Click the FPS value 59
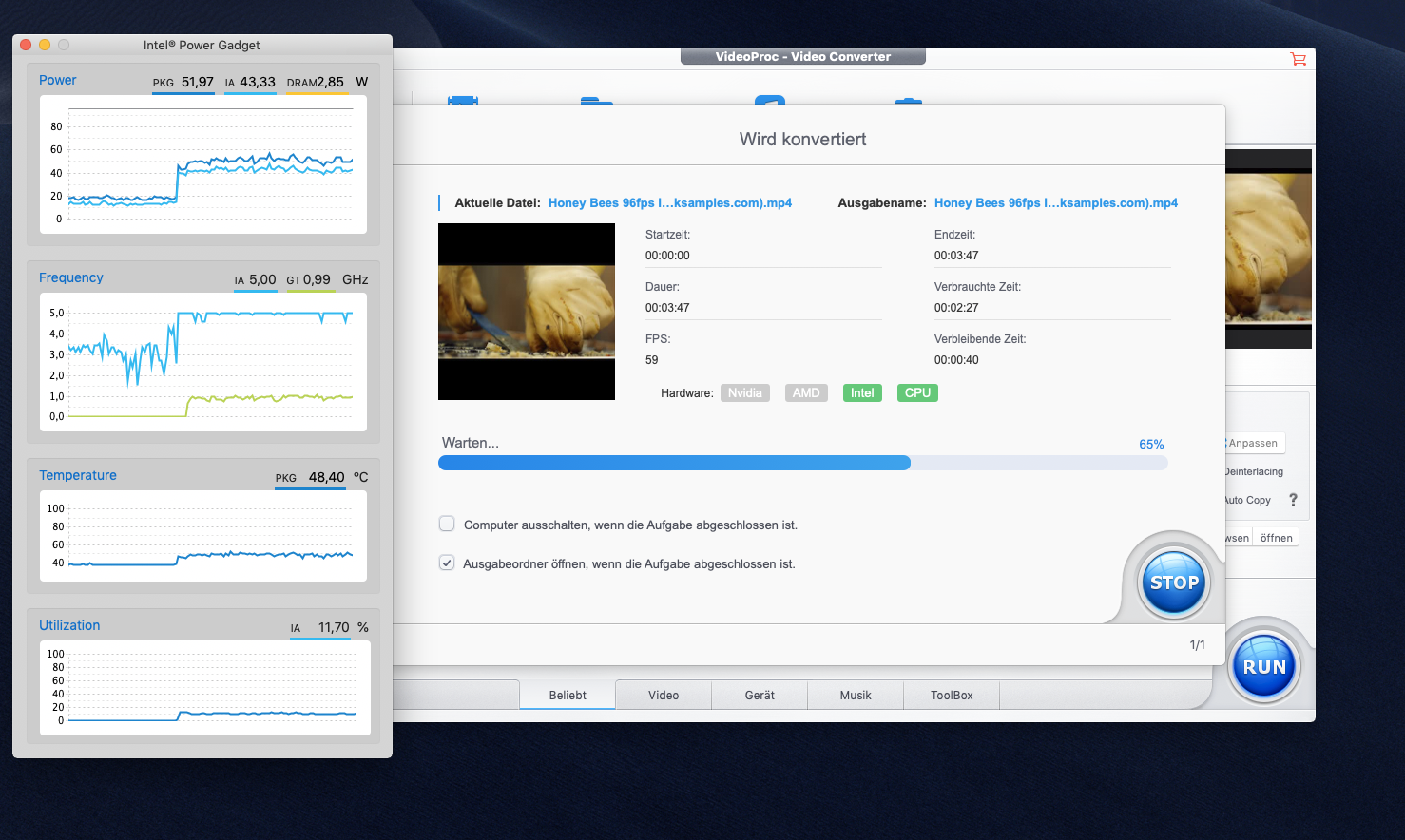 [652, 360]
